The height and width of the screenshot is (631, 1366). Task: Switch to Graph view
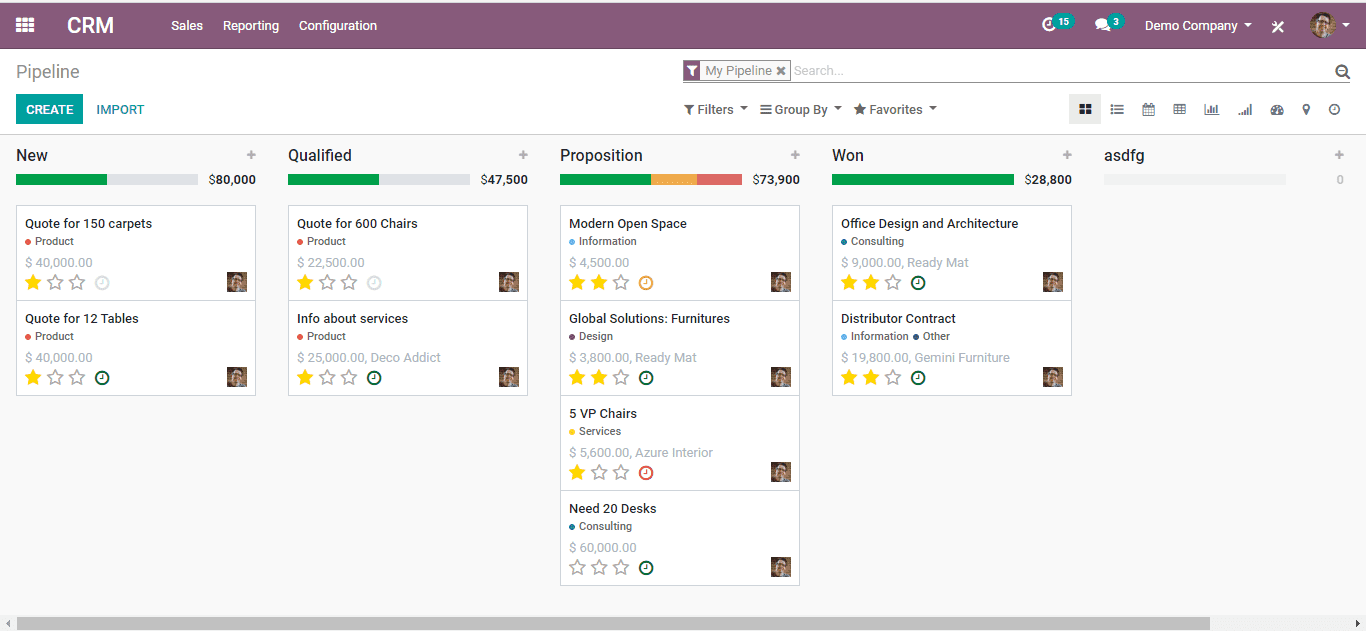pyautogui.click(x=1211, y=110)
